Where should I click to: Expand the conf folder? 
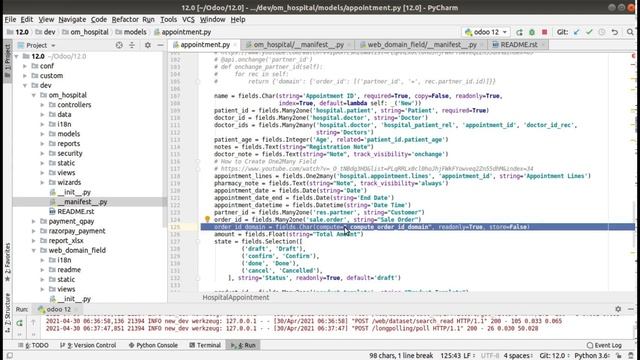(25, 66)
